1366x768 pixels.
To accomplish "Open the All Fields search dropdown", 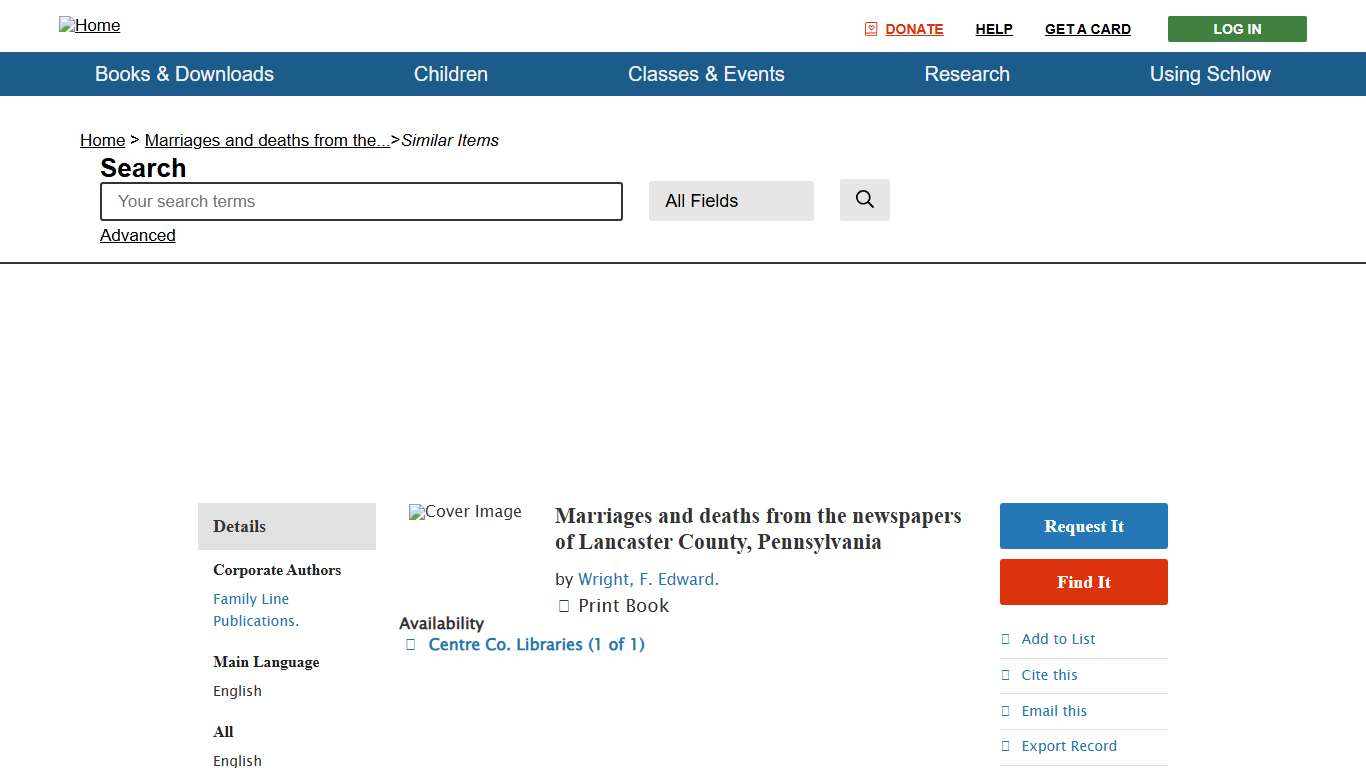I will coord(731,200).
